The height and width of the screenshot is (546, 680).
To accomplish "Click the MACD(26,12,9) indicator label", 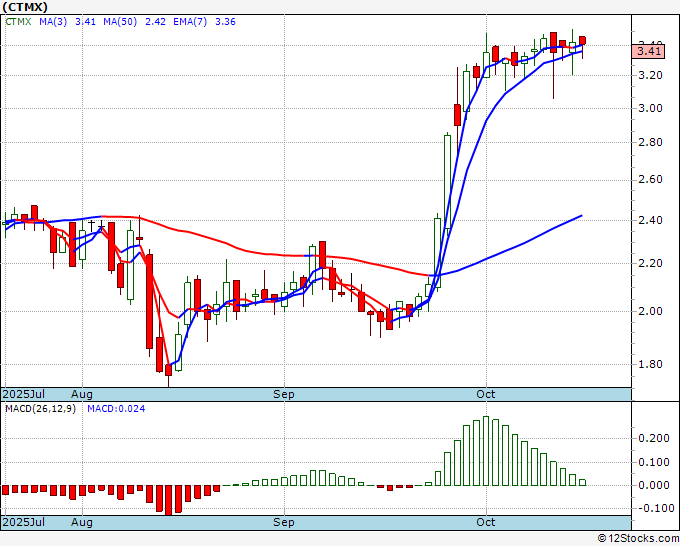I will coord(40,409).
